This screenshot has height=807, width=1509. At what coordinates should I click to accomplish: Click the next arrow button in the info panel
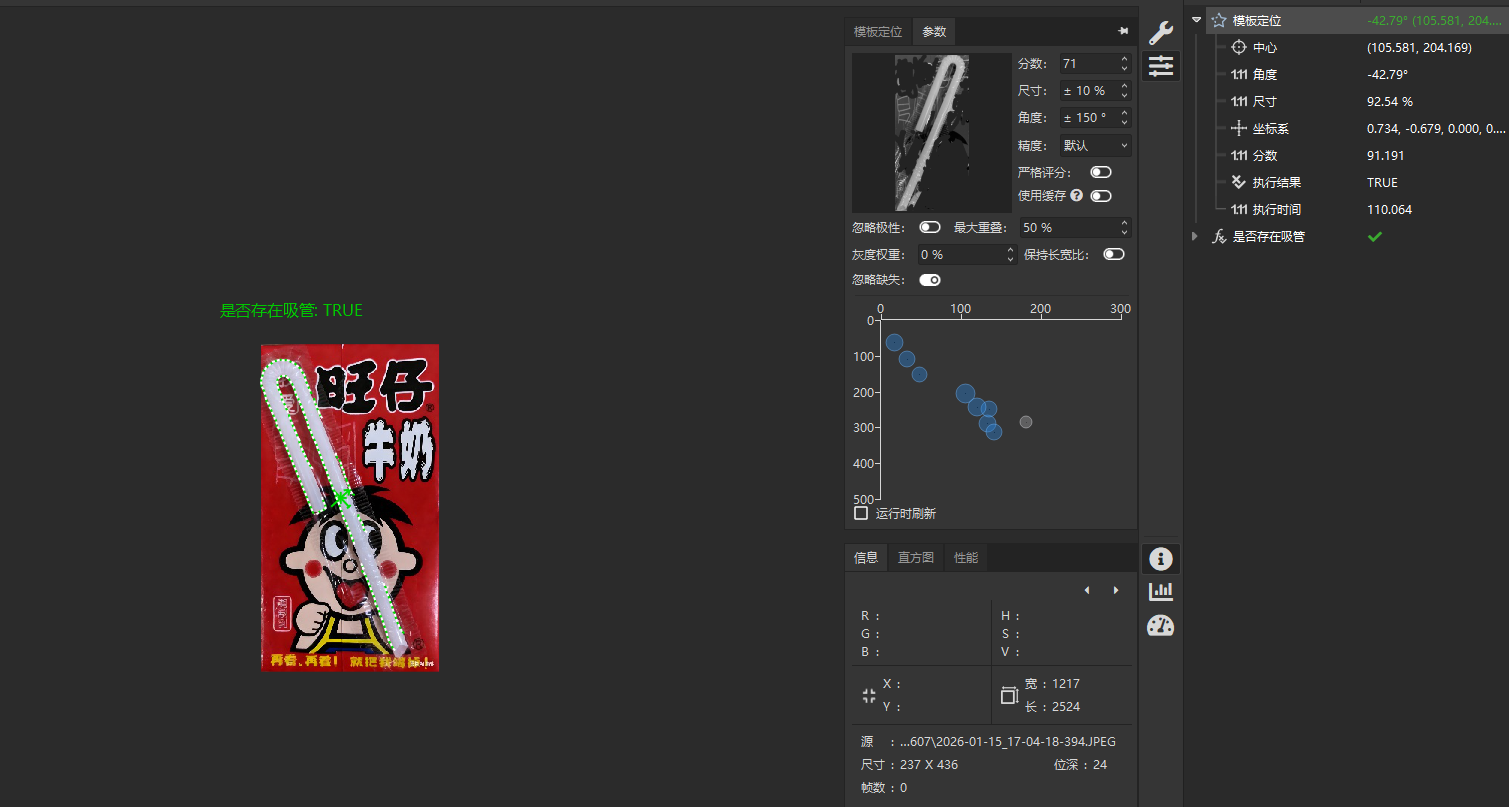coord(1115,590)
